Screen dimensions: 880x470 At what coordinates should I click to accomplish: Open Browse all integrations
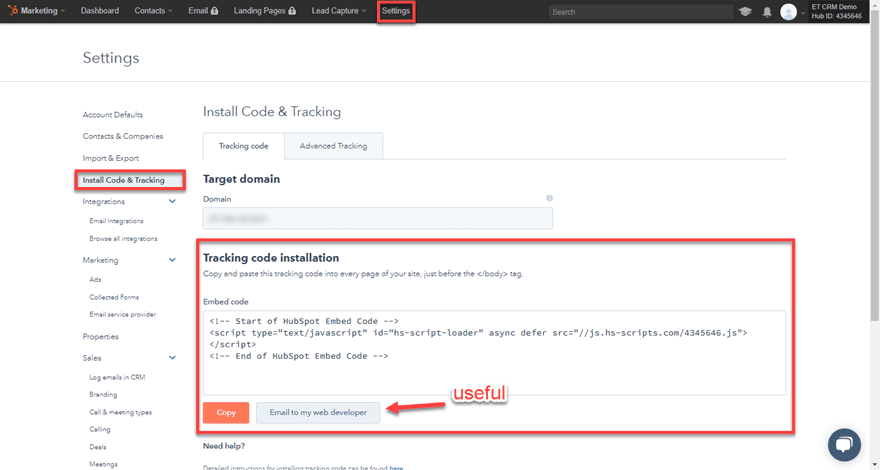pos(123,239)
